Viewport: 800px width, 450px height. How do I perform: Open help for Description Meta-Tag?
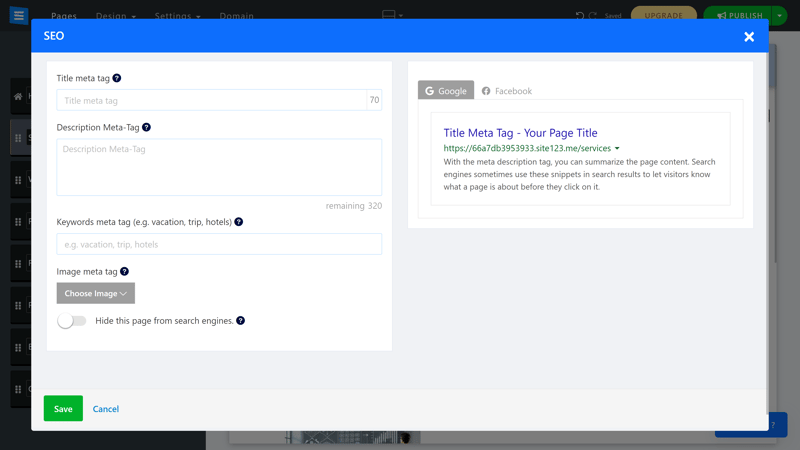click(x=146, y=127)
